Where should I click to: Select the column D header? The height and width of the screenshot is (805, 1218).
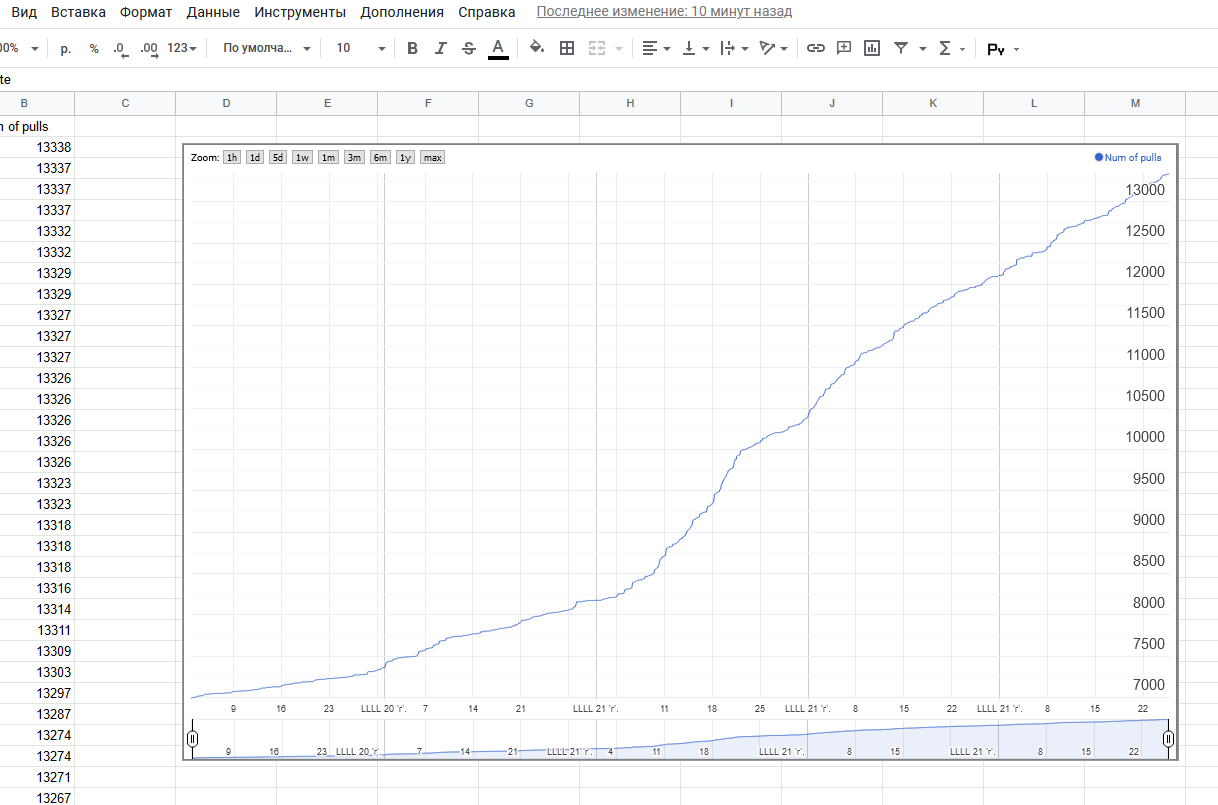pos(226,103)
